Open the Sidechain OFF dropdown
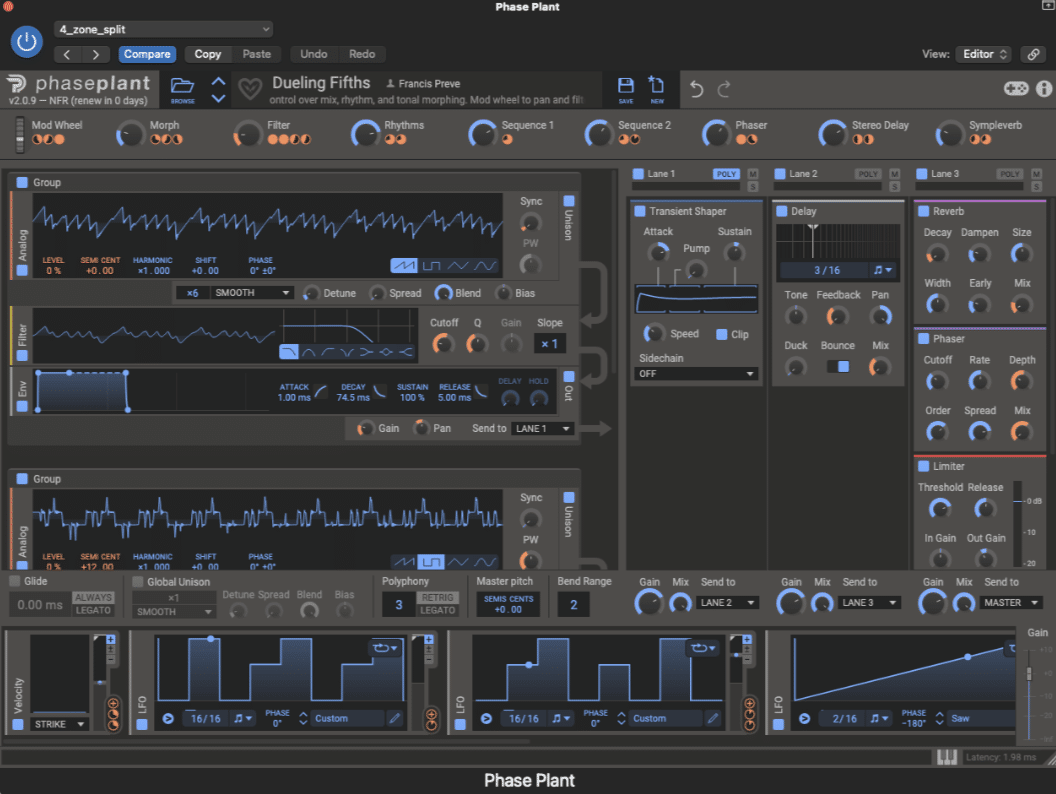Viewport: 1056px width, 794px height. click(x=696, y=374)
